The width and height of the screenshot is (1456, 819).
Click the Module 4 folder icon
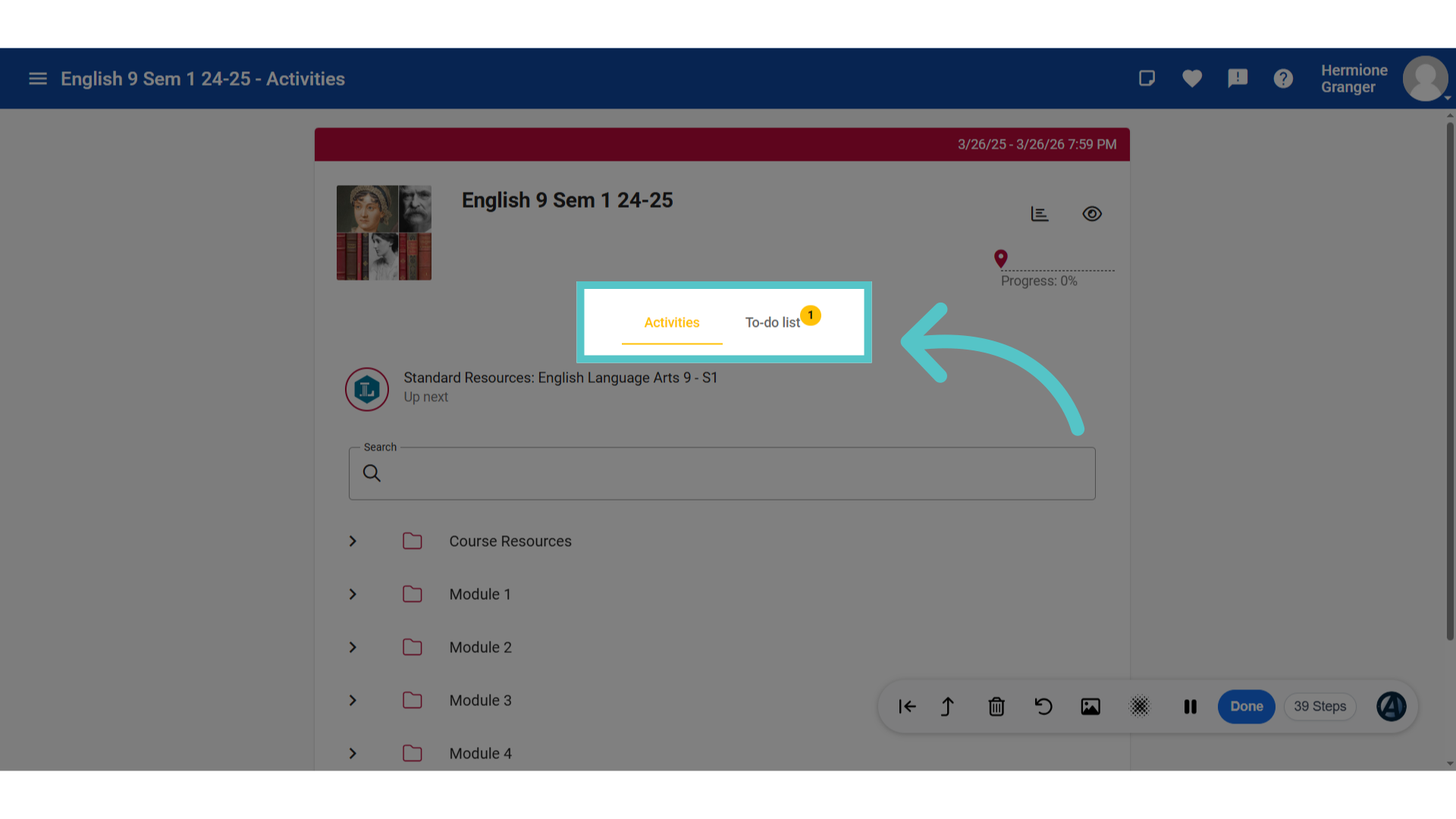pyautogui.click(x=413, y=754)
